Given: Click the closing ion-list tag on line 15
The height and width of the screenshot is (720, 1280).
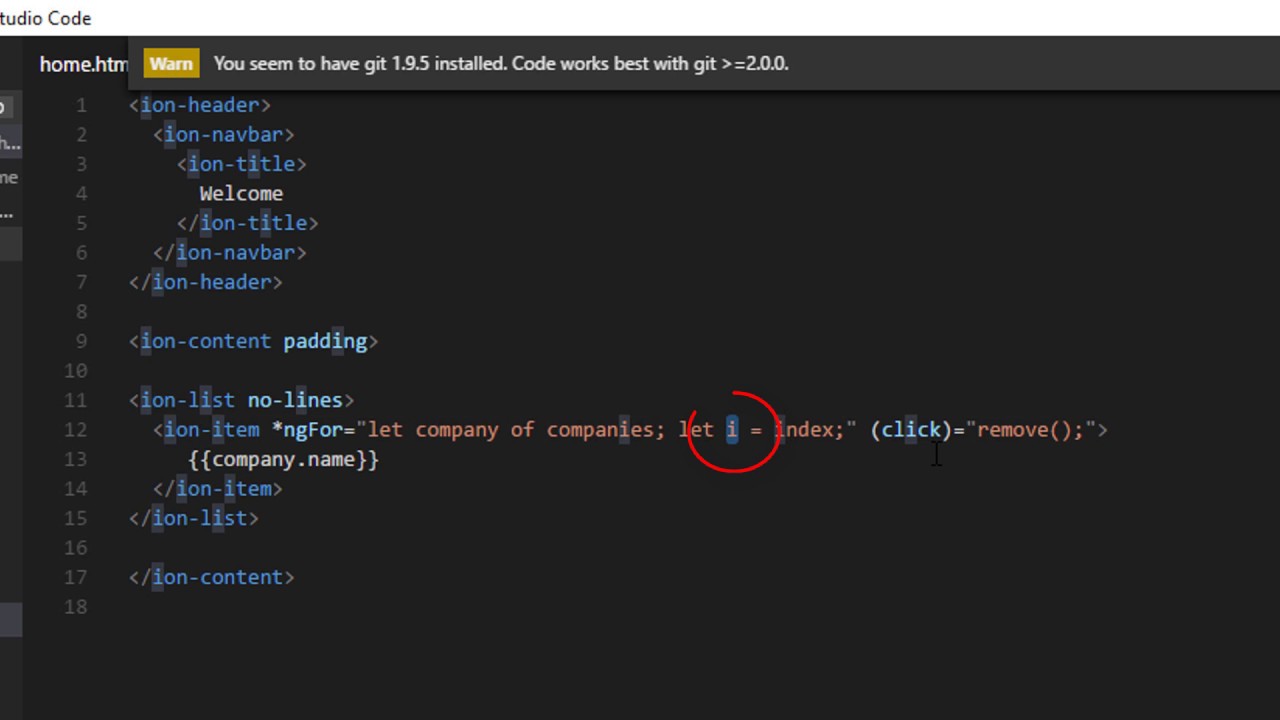Looking at the screenshot, I should coord(194,518).
